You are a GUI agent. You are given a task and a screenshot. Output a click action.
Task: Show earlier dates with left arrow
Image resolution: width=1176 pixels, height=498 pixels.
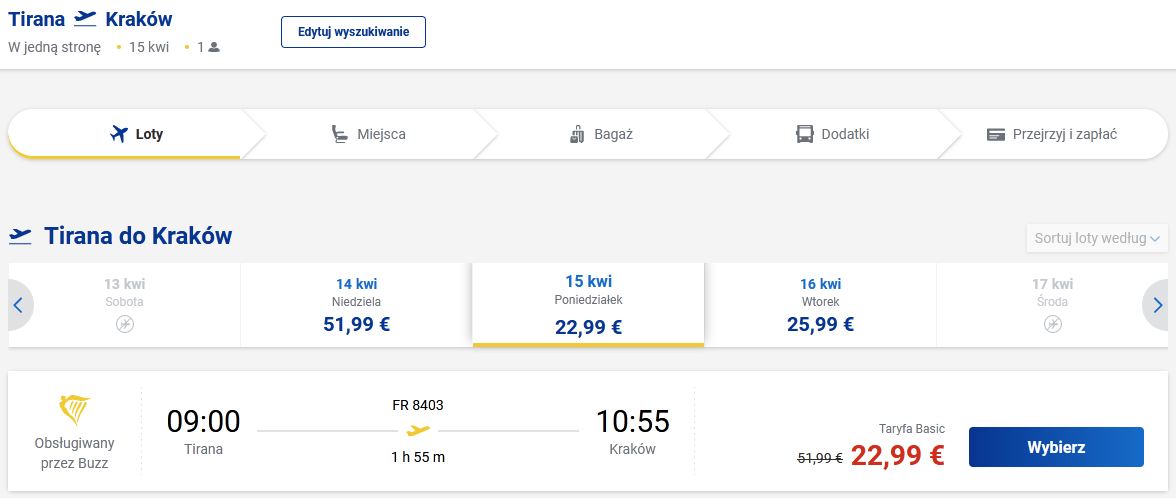pos(18,306)
